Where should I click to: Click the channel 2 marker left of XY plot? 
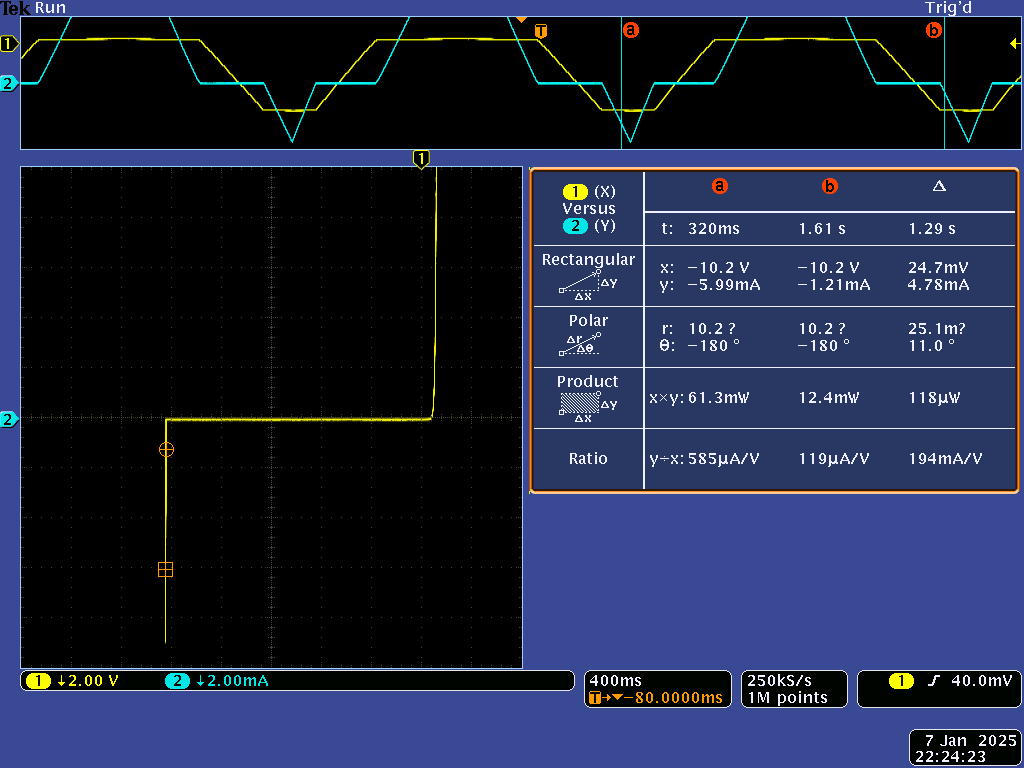[x=9, y=419]
